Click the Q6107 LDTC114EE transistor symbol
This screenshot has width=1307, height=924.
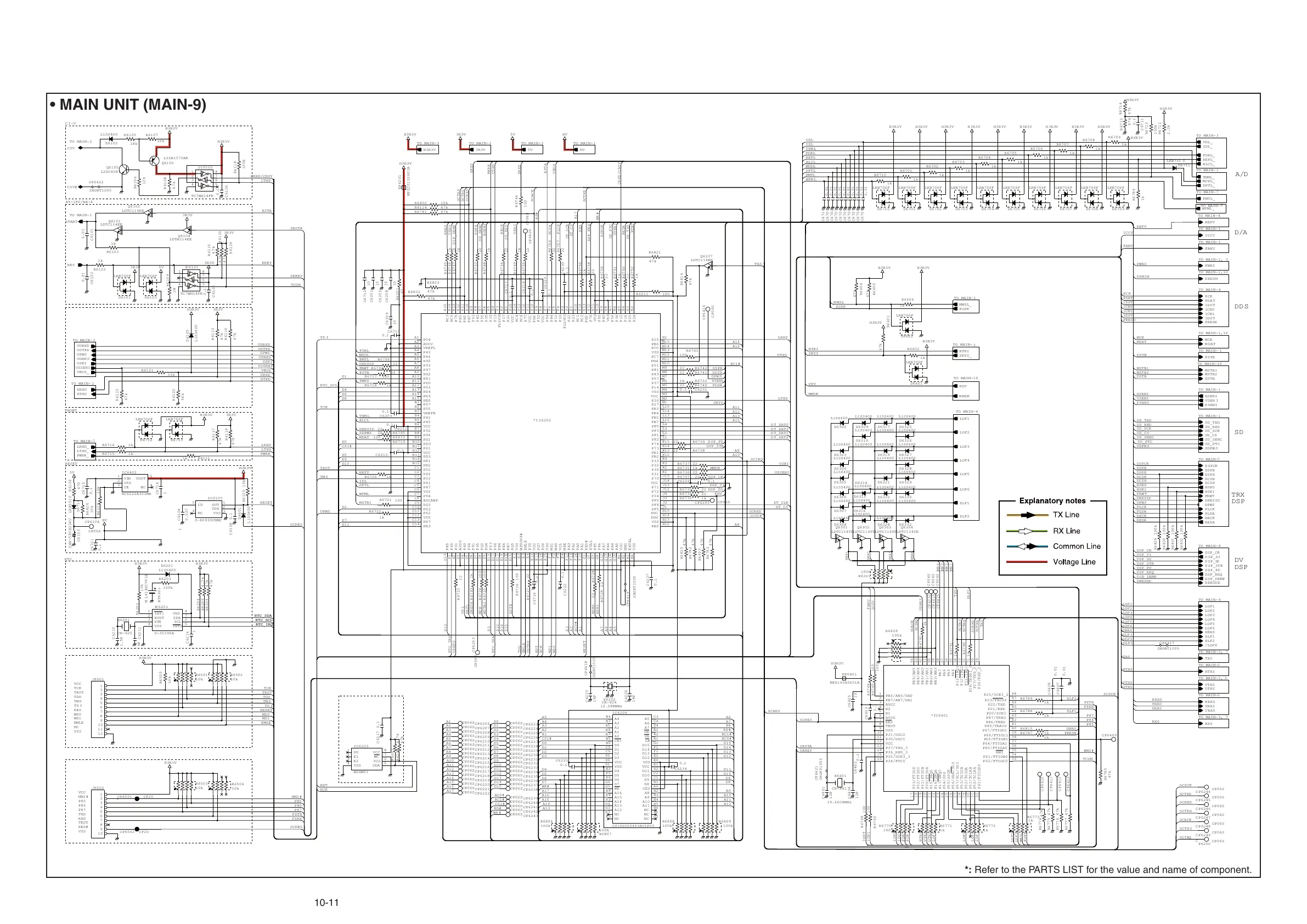click(708, 266)
